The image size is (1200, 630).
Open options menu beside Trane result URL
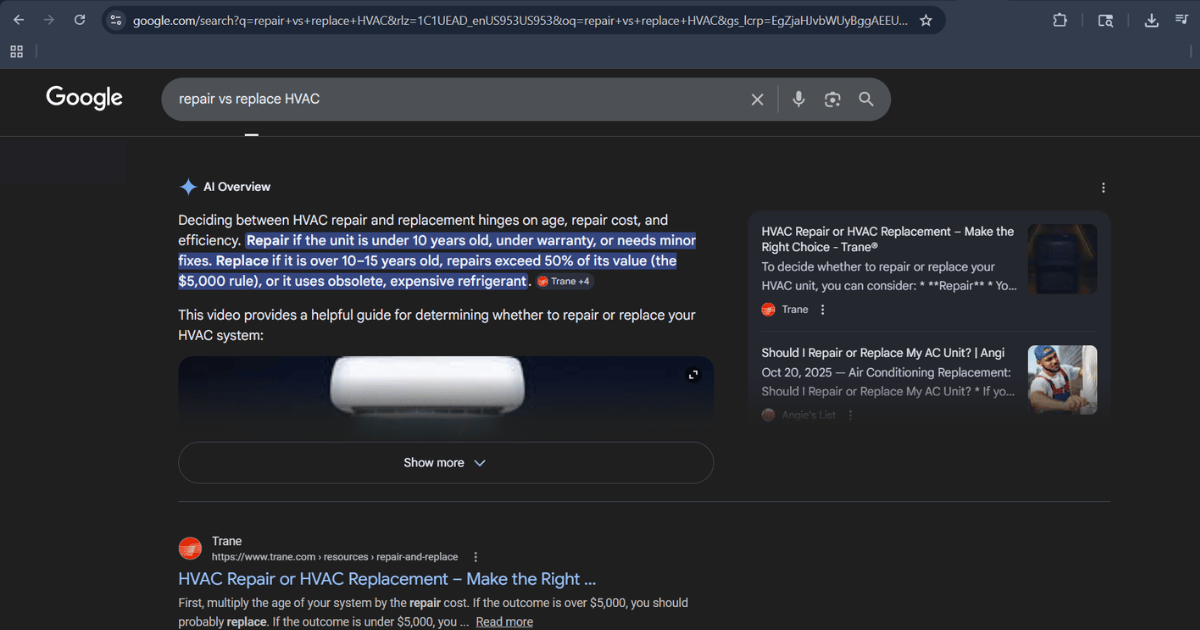click(476, 557)
